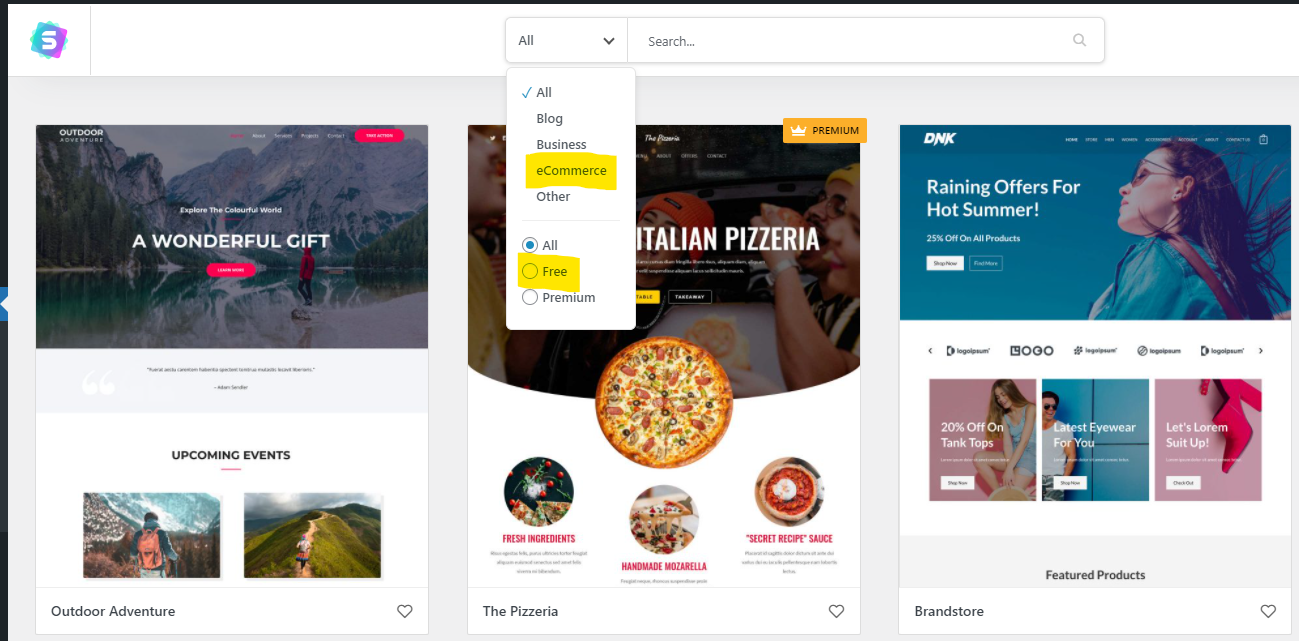This screenshot has width=1299, height=641.
Task: Select the Premium radio button
Action: point(530,297)
